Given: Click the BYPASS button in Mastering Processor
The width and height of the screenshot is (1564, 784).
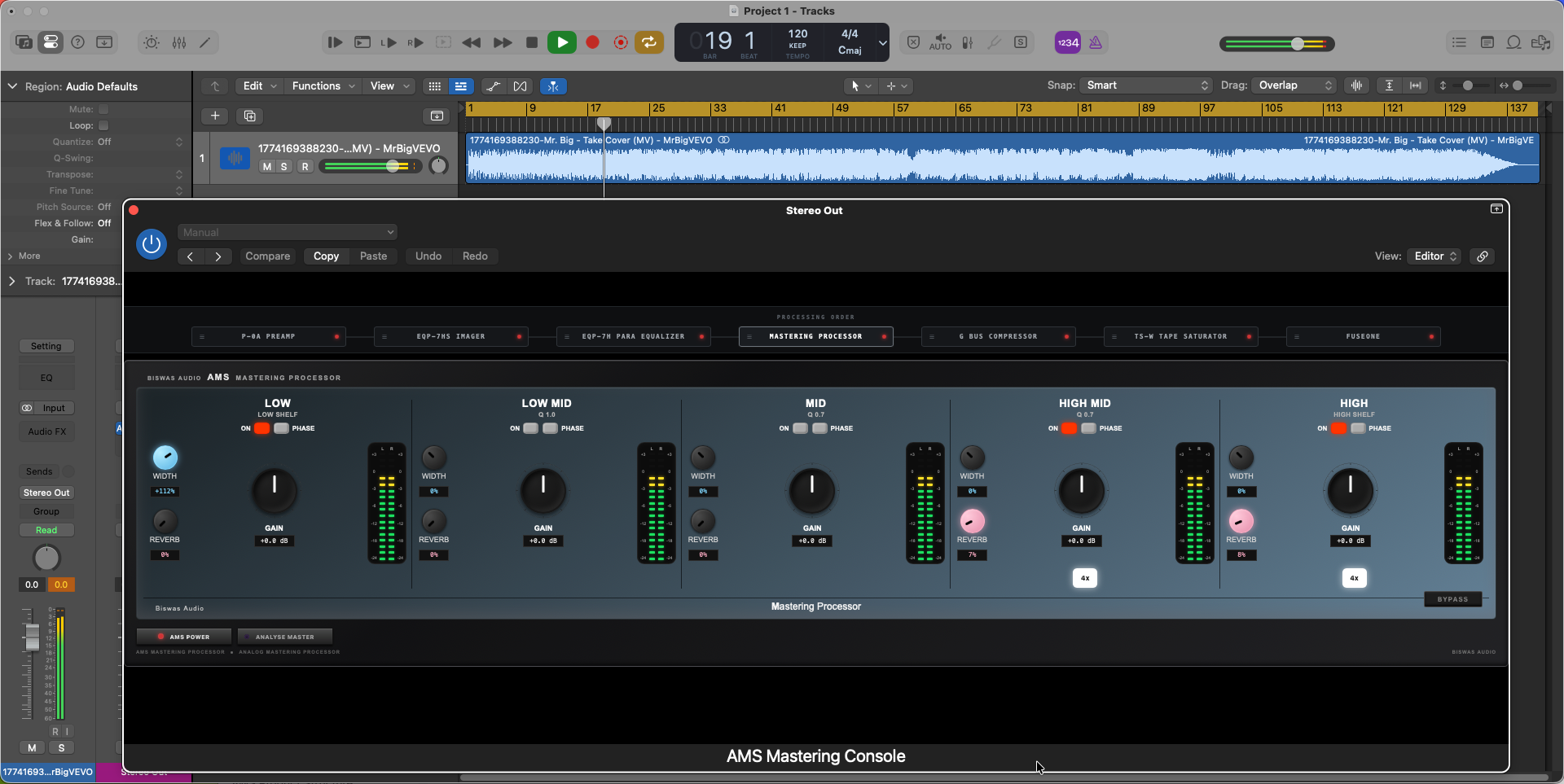Looking at the screenshot, I should pyautogui.click(x=1452, y=599).
